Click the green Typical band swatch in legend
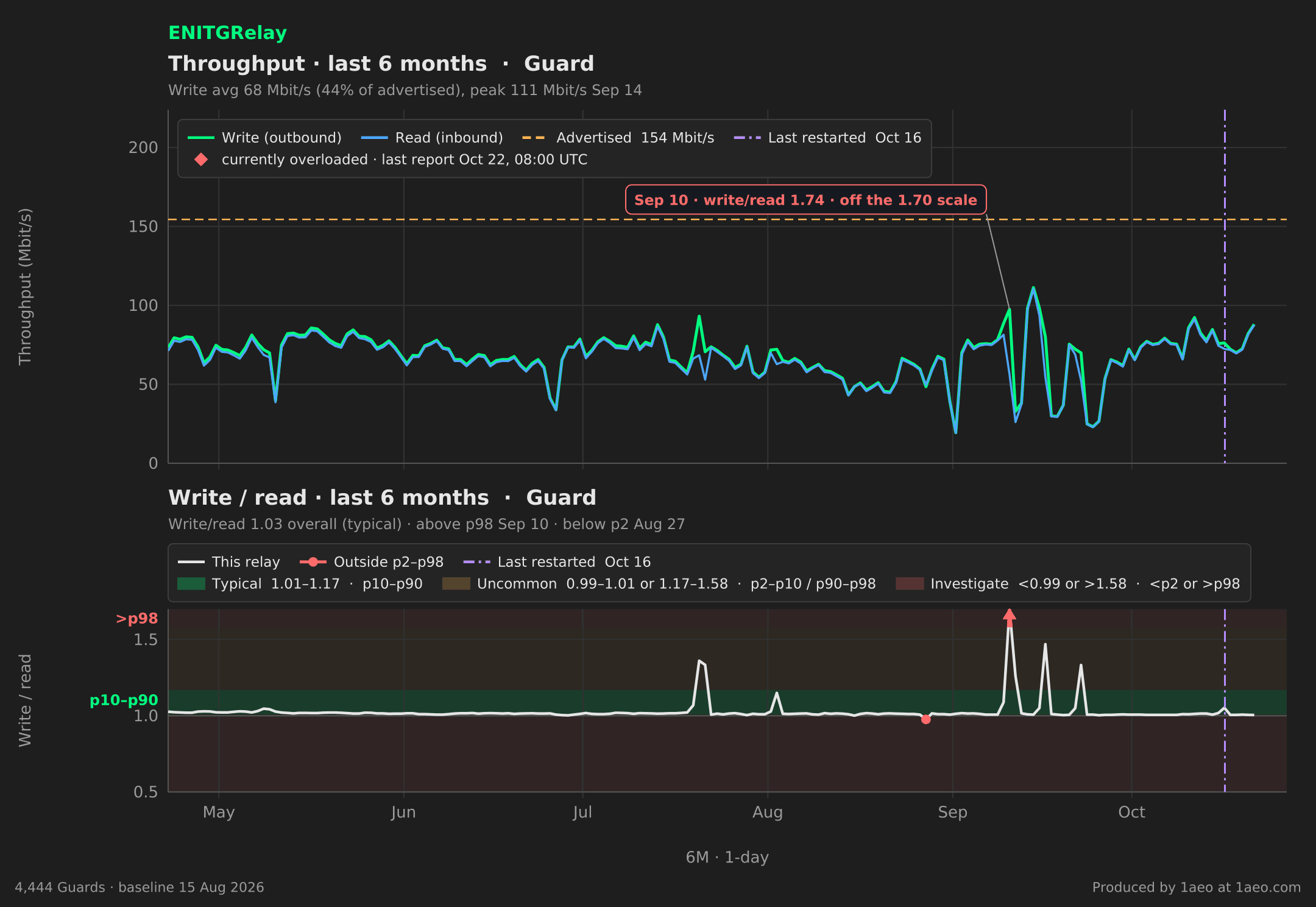The height and width of the screenshot is (907, 1316). click(x=191, y=584)
